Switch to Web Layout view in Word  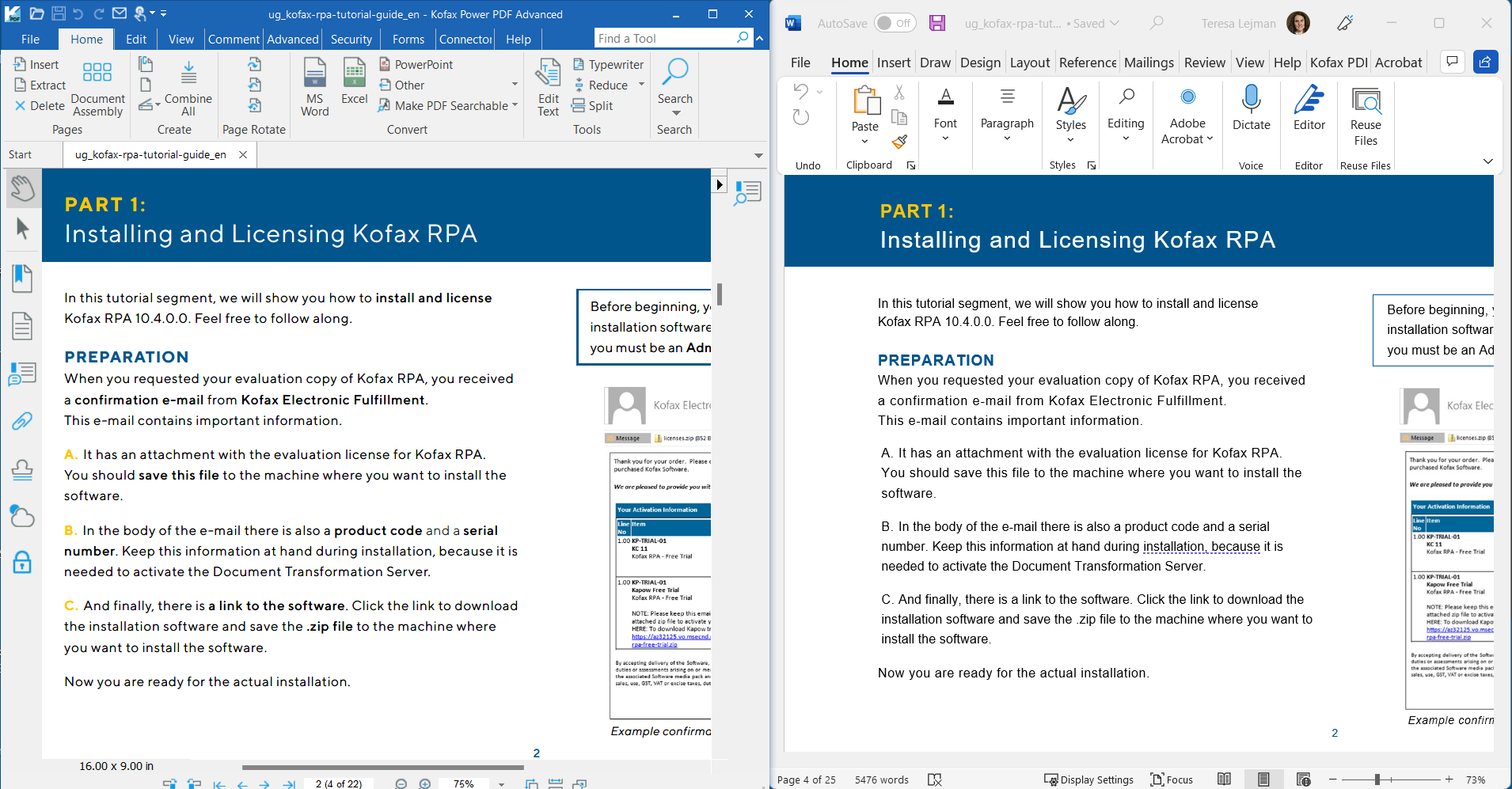click(1304, 780)
